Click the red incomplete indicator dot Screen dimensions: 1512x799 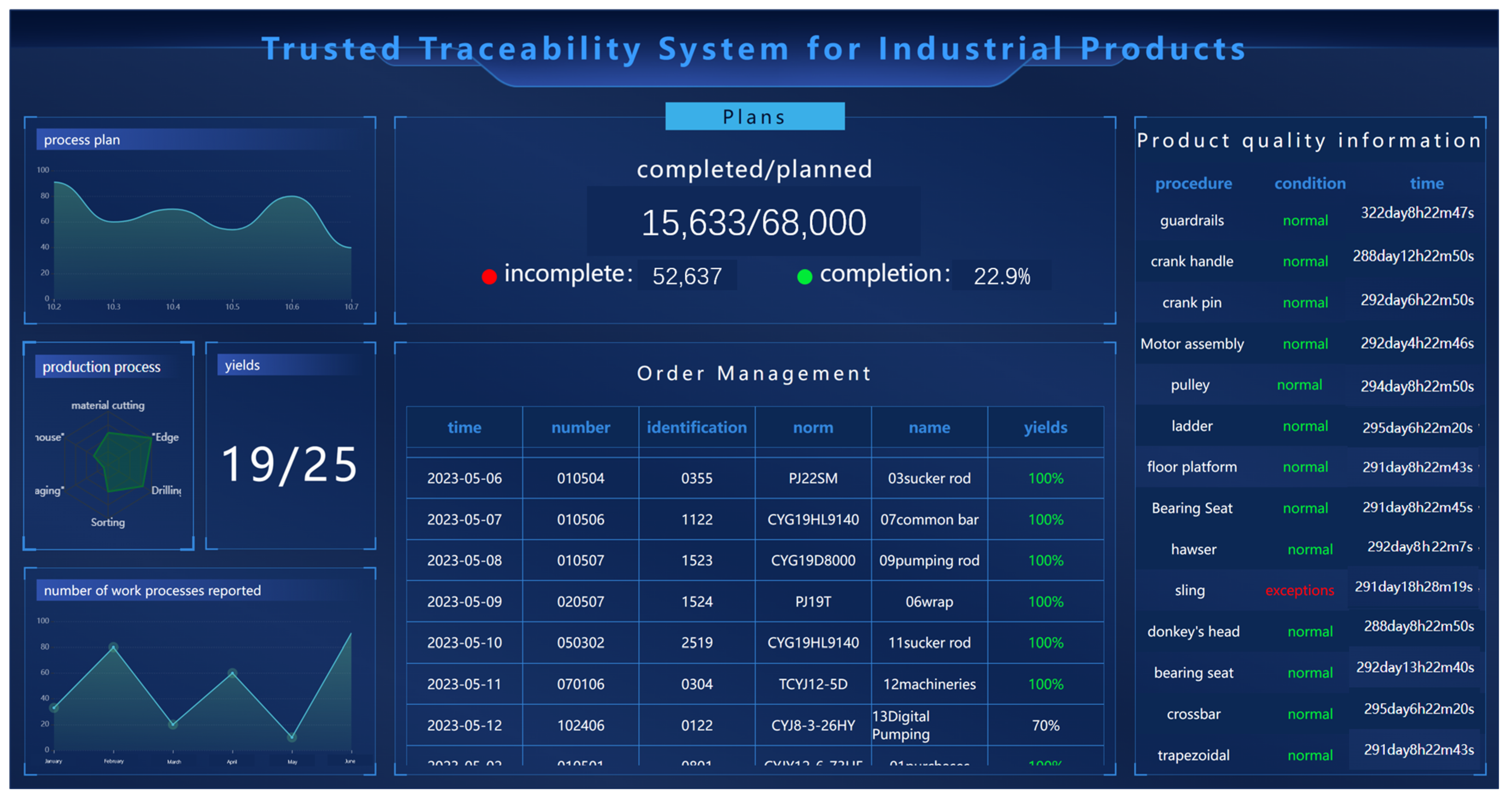[489, 276]
